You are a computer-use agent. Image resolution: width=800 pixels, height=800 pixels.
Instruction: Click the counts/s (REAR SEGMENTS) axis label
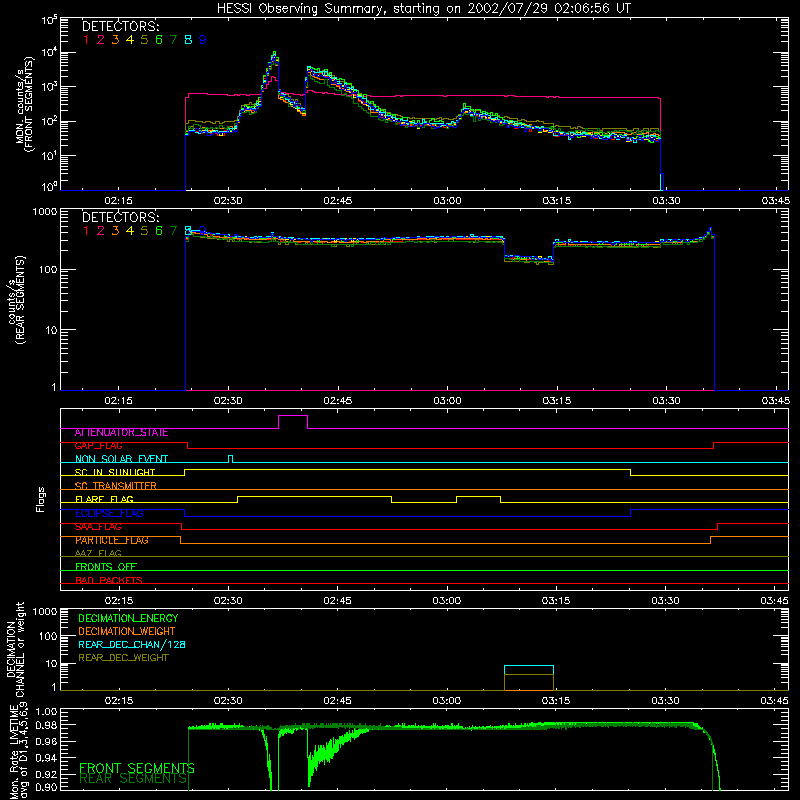point(15,300)
